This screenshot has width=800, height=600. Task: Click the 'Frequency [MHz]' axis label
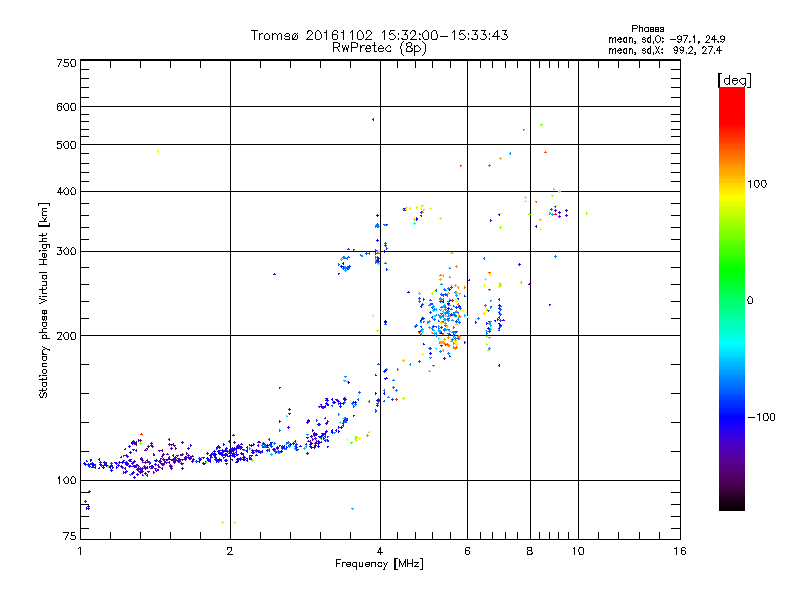379,564
